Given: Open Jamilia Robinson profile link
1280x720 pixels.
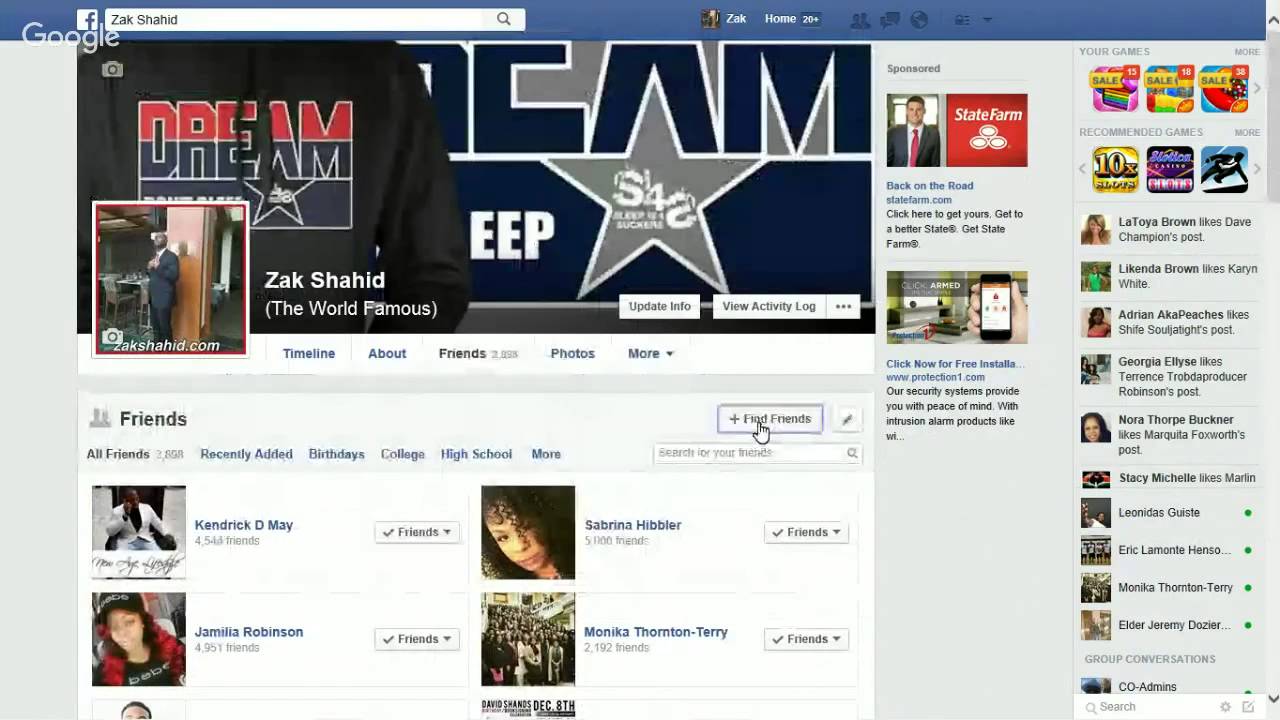Looking at the screenshot, I should coord(249,632).
